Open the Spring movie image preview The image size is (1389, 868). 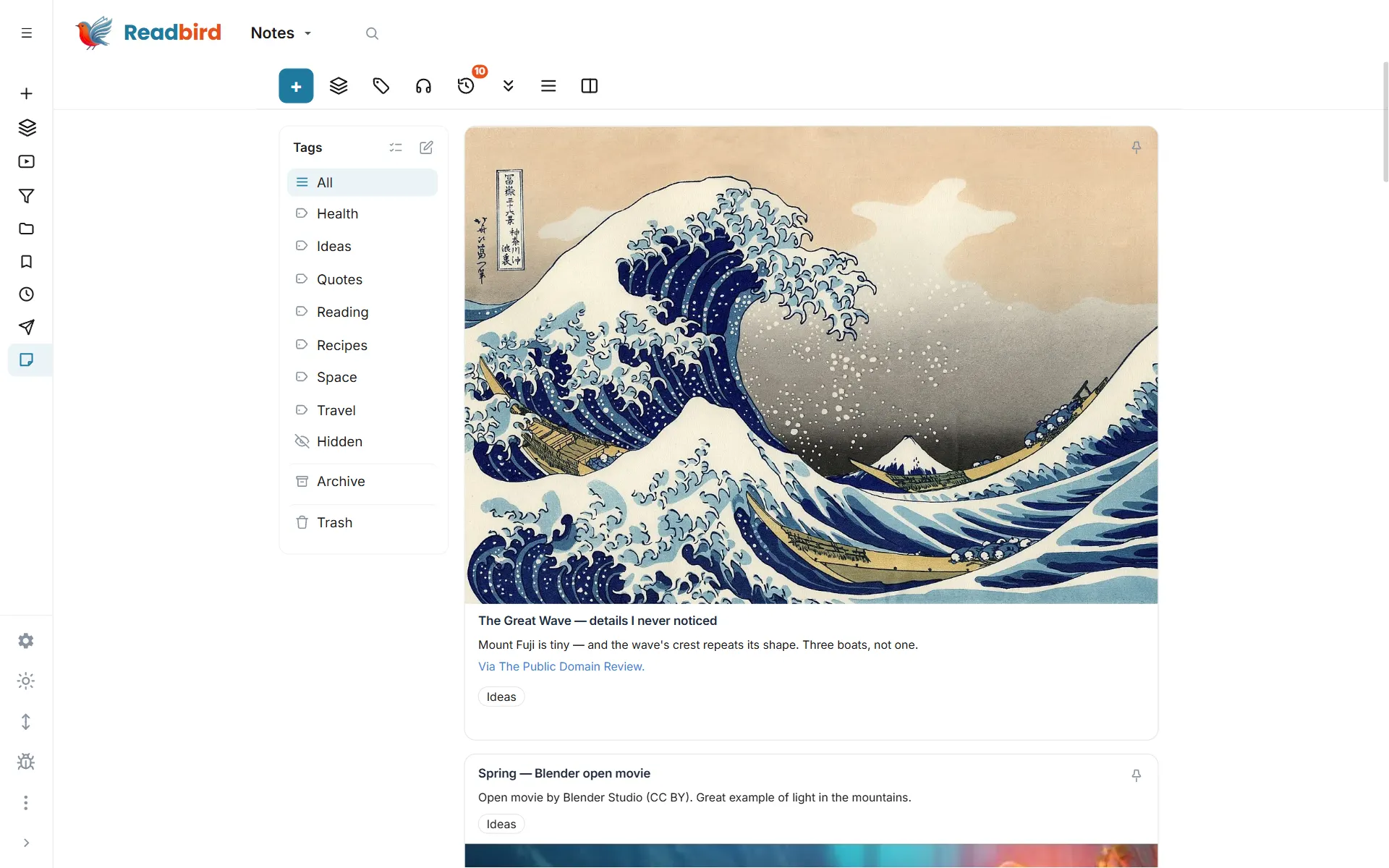coord(811,856)
